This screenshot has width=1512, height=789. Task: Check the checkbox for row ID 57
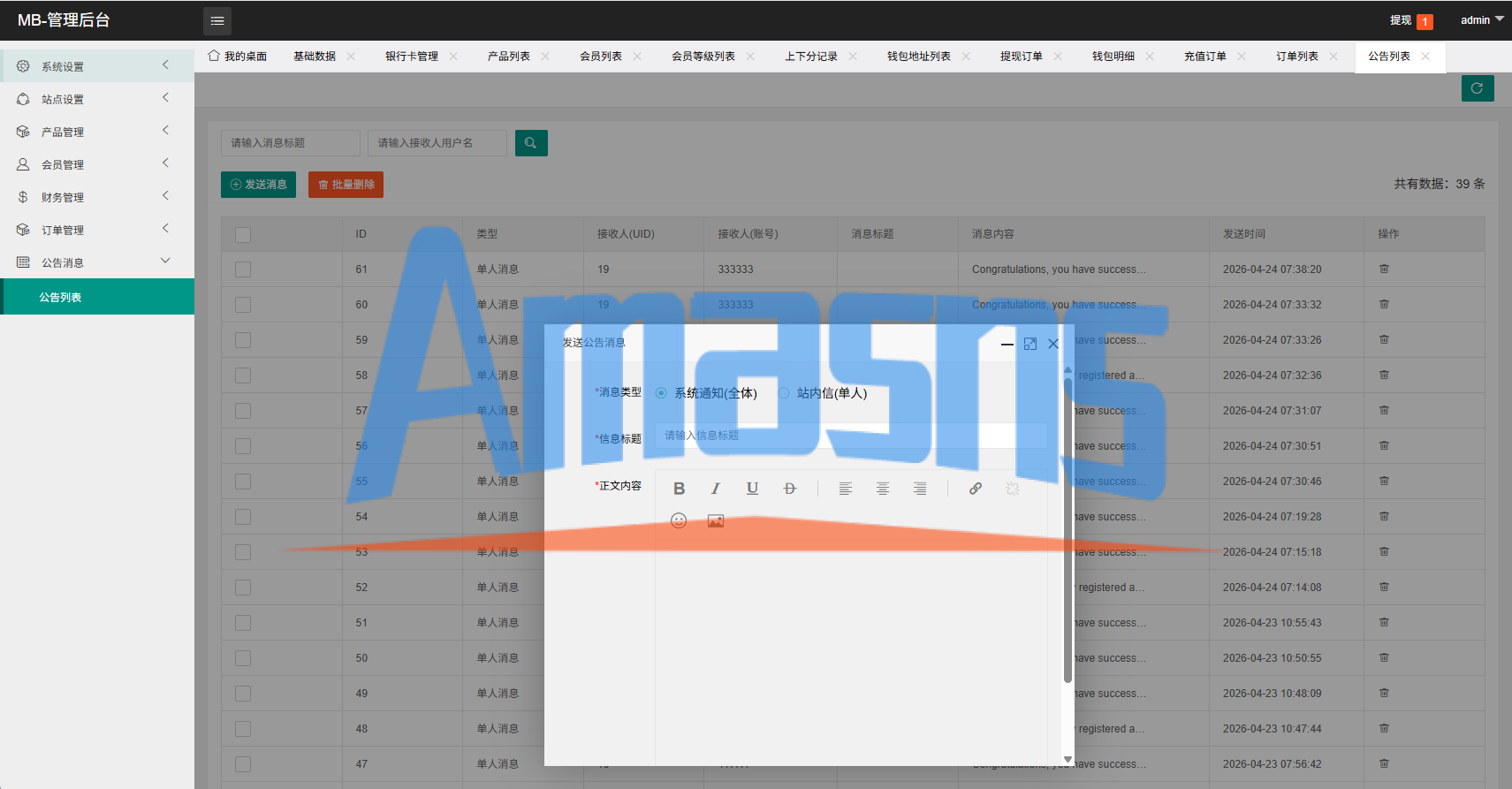[243, 411]
